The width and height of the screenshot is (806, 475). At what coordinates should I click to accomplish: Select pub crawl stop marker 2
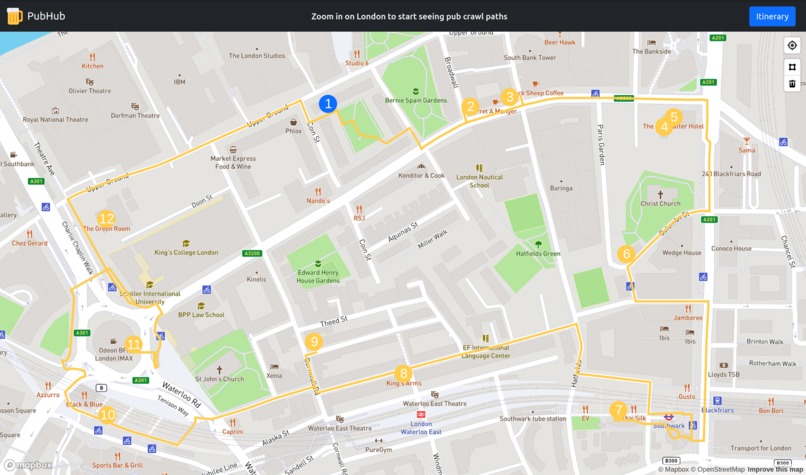(470, 107)
